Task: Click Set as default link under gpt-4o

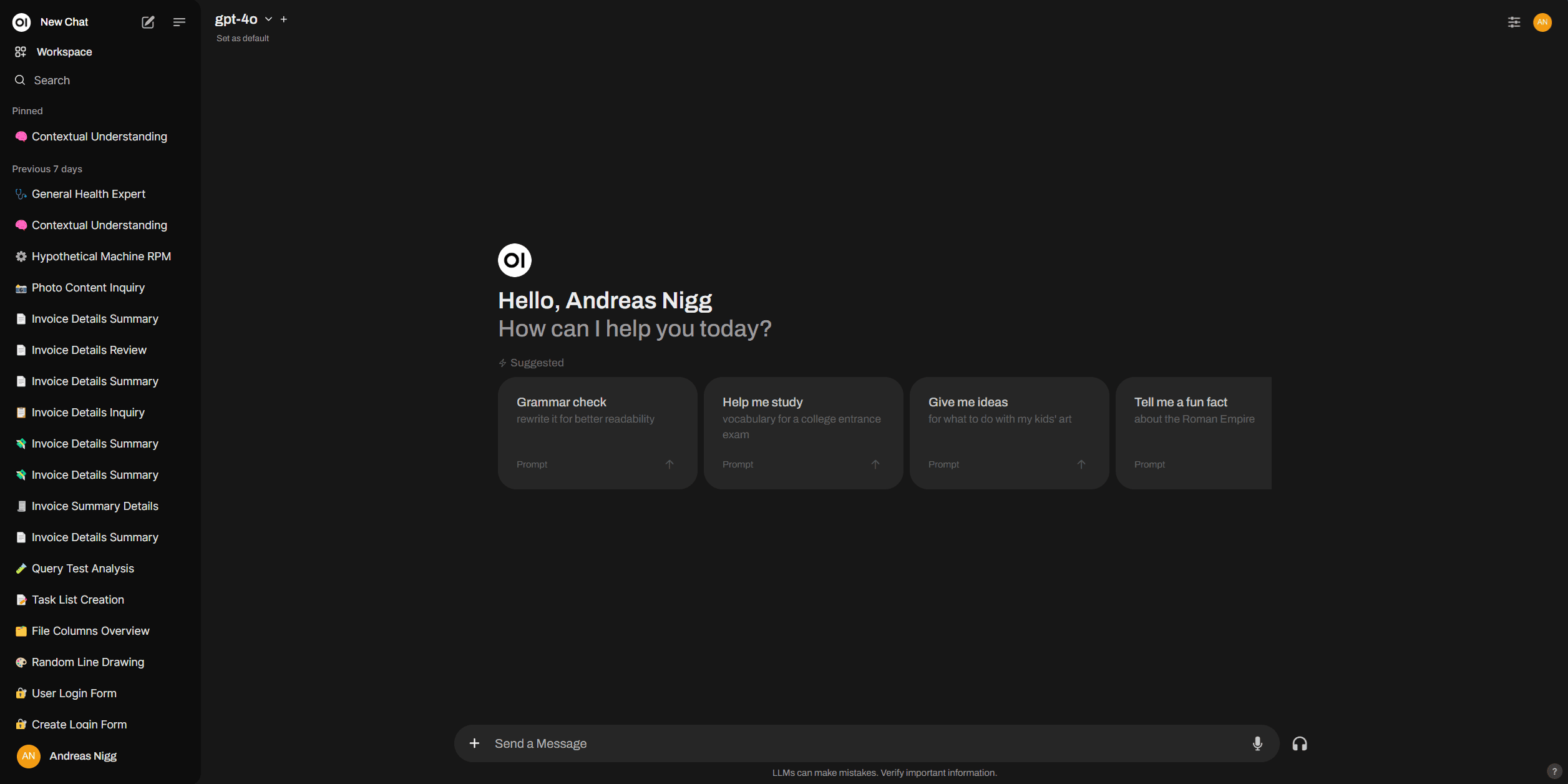Action: coord(242,38)
